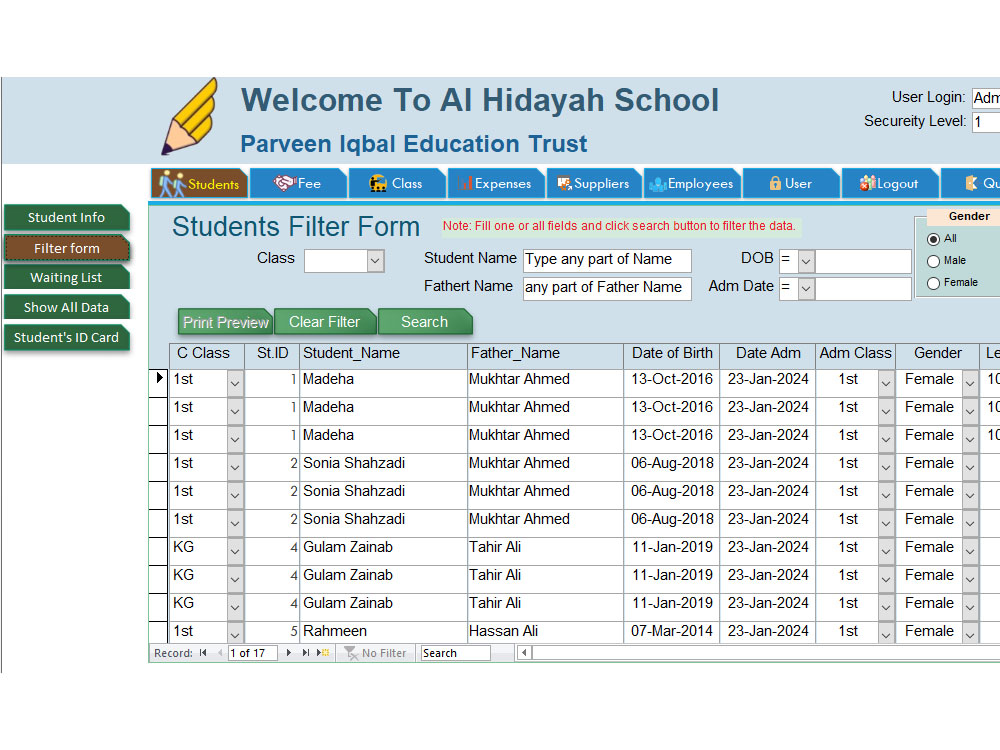
Task: Click the record number box '1 of 17'
Action: pos(252,653)
